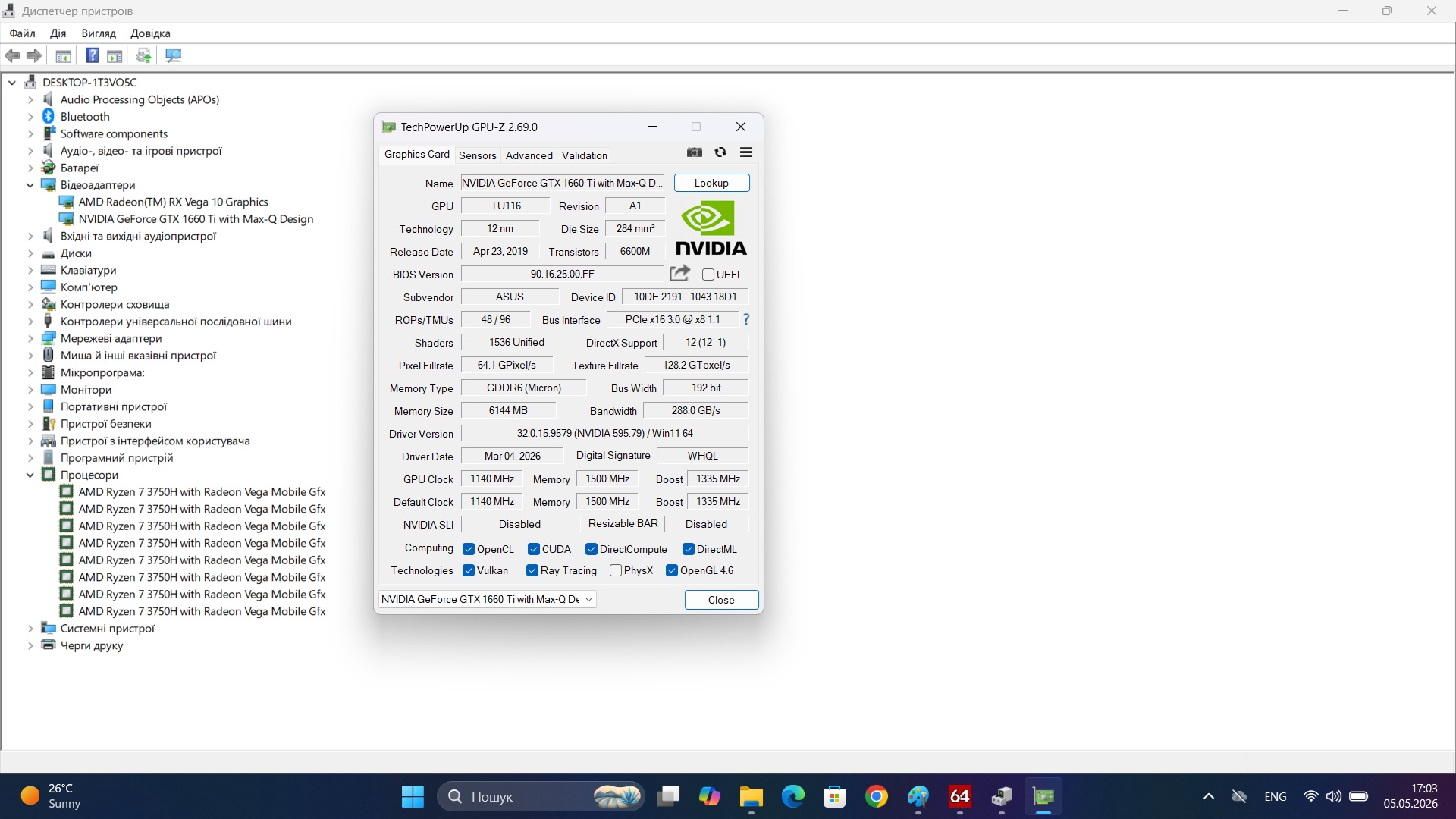Open Microsoft Edge from the taskbar
The height and width of the screenshot is (819, 1456).
[x=793, y=796]
